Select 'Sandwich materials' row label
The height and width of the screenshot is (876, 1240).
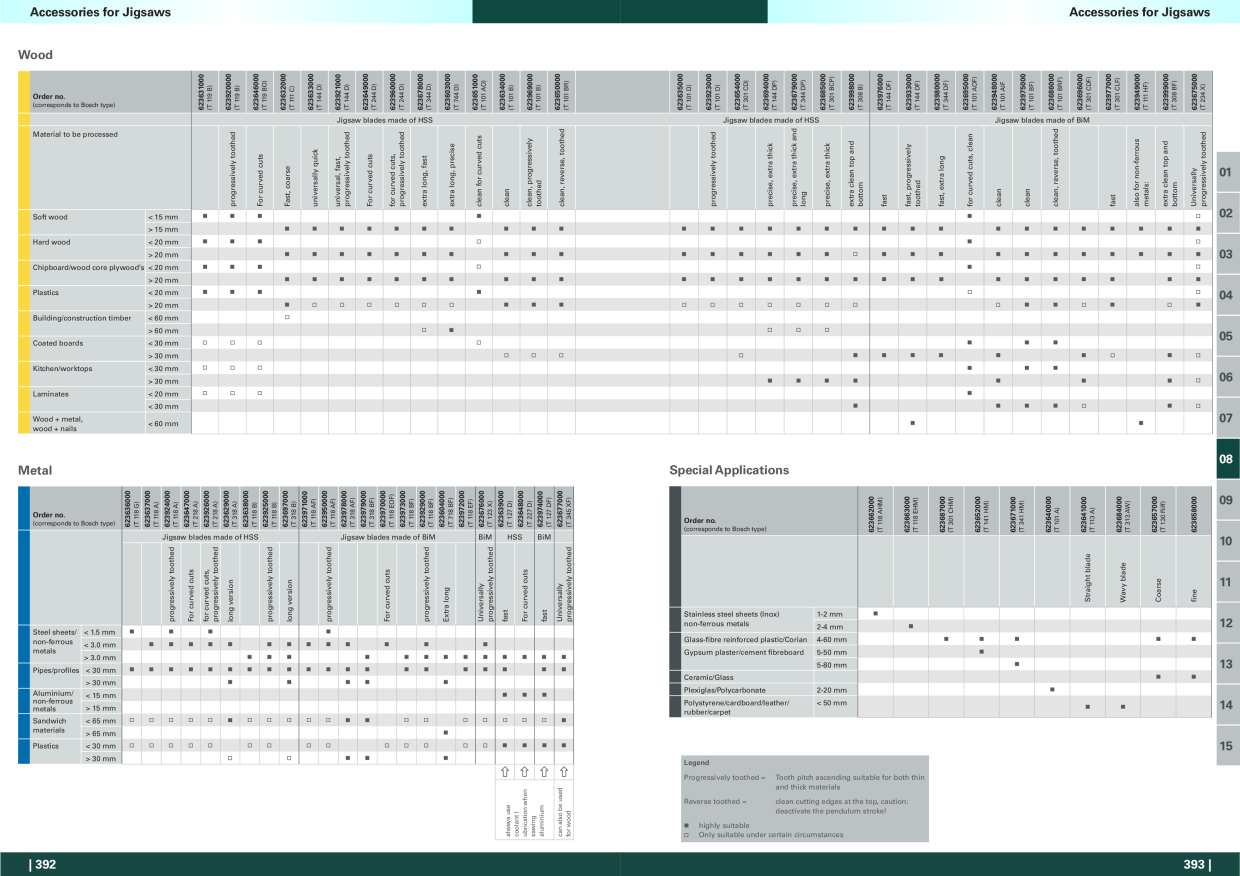point(50,725)
